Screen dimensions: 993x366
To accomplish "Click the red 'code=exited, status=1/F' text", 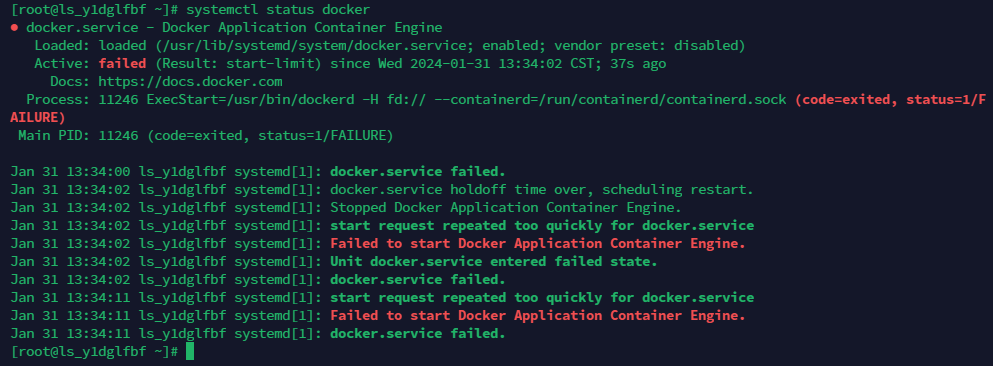I will pyautogui.click(x=891, y=99).
